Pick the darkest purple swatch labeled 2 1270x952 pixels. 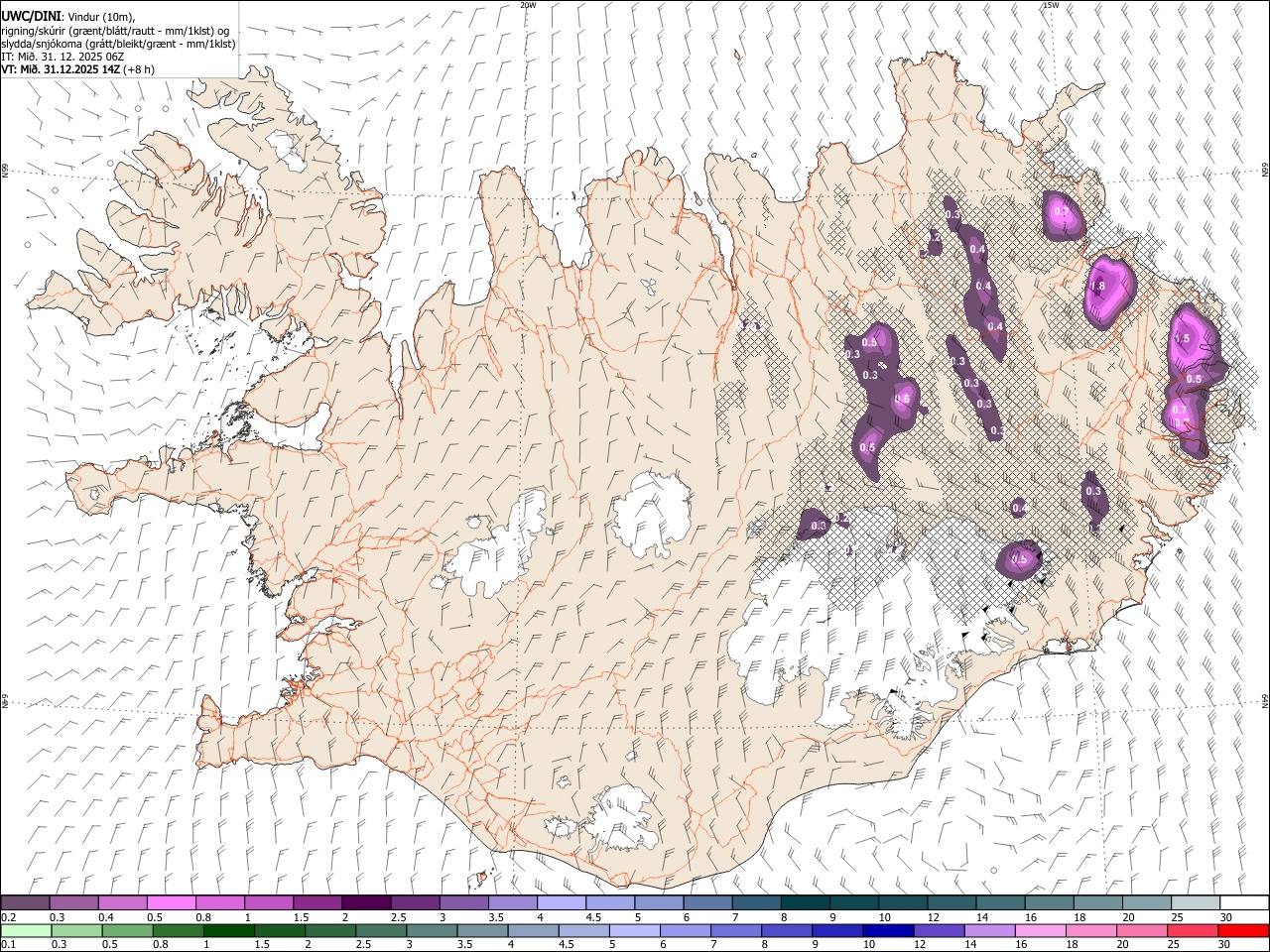365,902
